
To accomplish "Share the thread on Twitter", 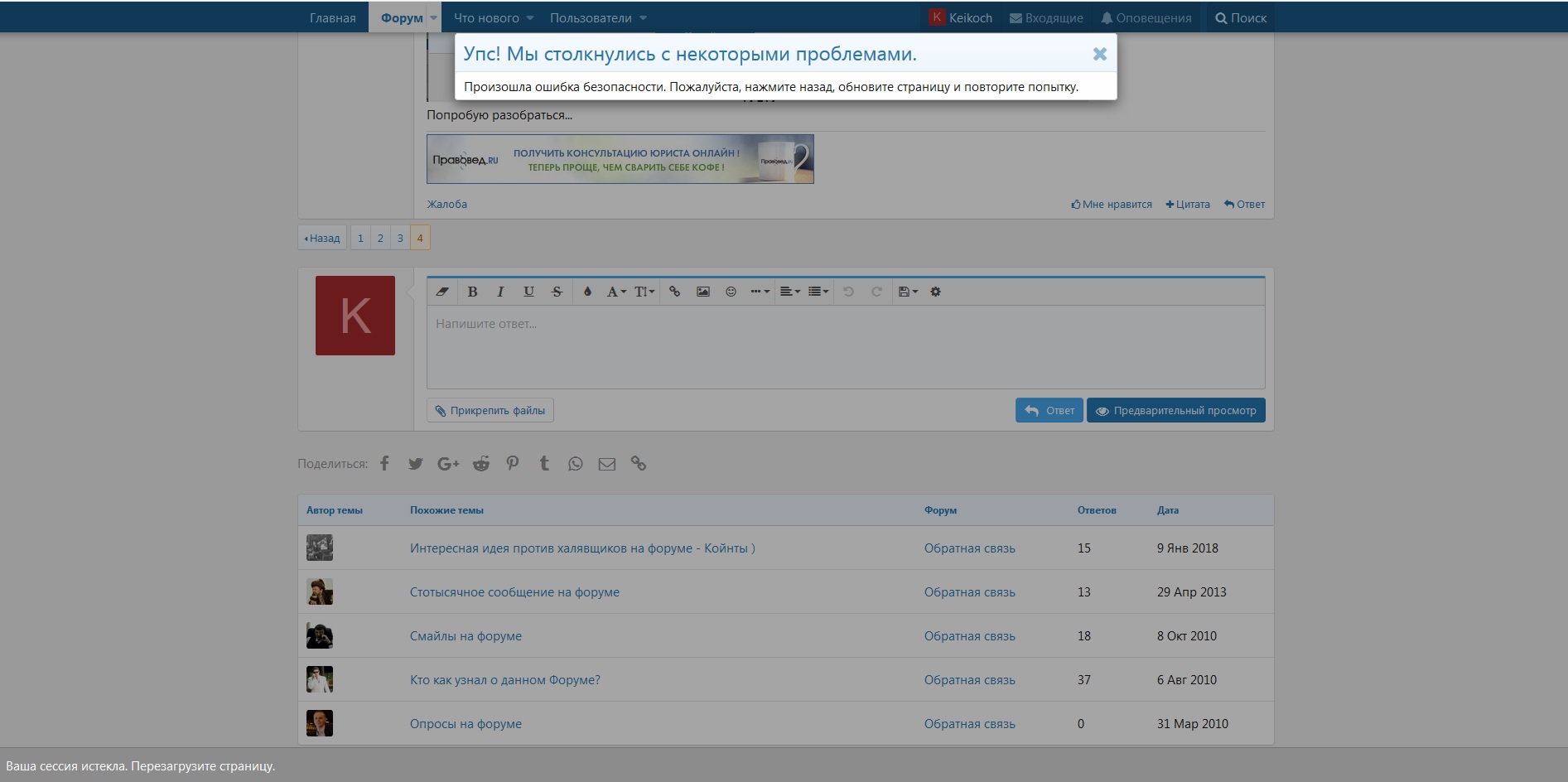I will coord(416,464).
